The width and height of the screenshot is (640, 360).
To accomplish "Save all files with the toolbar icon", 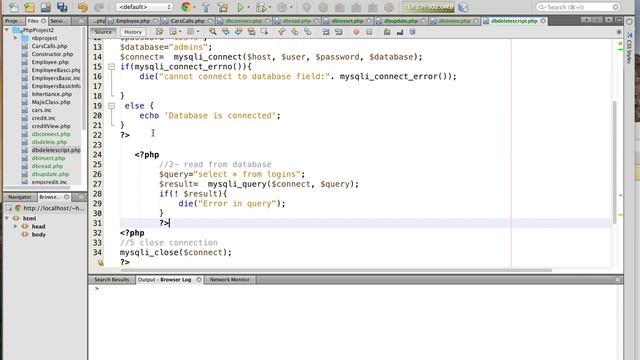I will pos(62,7).
